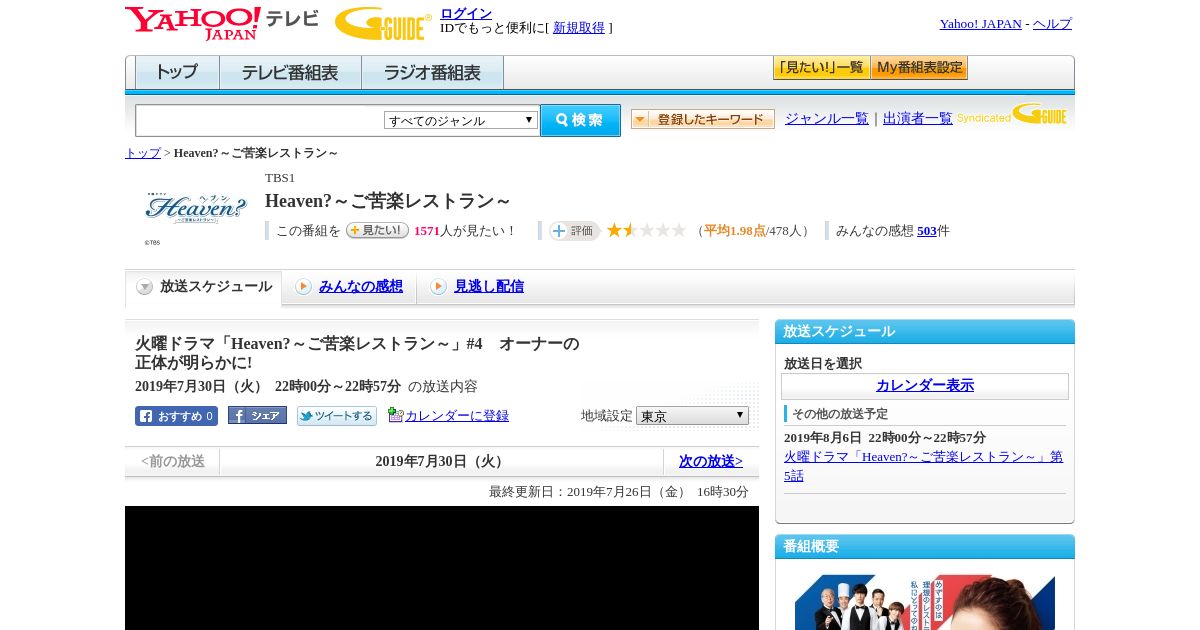Click the Twitter ツイートする button
The image size is (1200, 630).
point(337,416)
